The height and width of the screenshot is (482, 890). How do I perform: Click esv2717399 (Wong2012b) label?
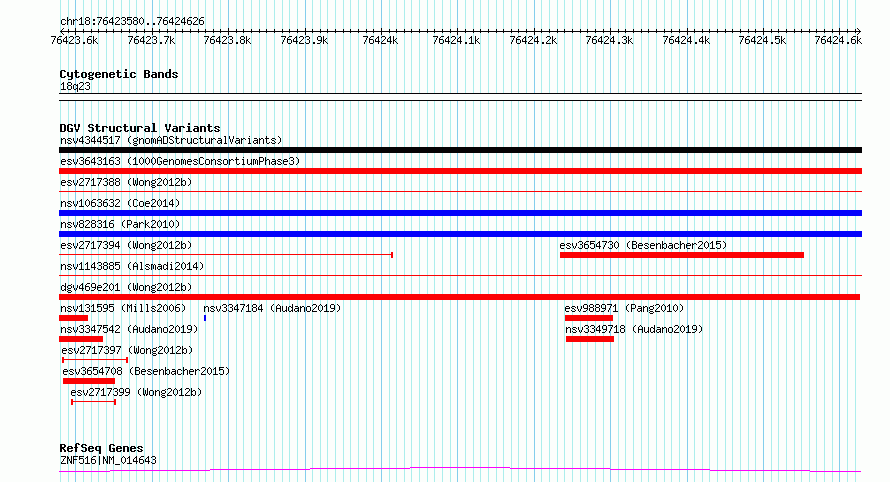tap(136, 392)
